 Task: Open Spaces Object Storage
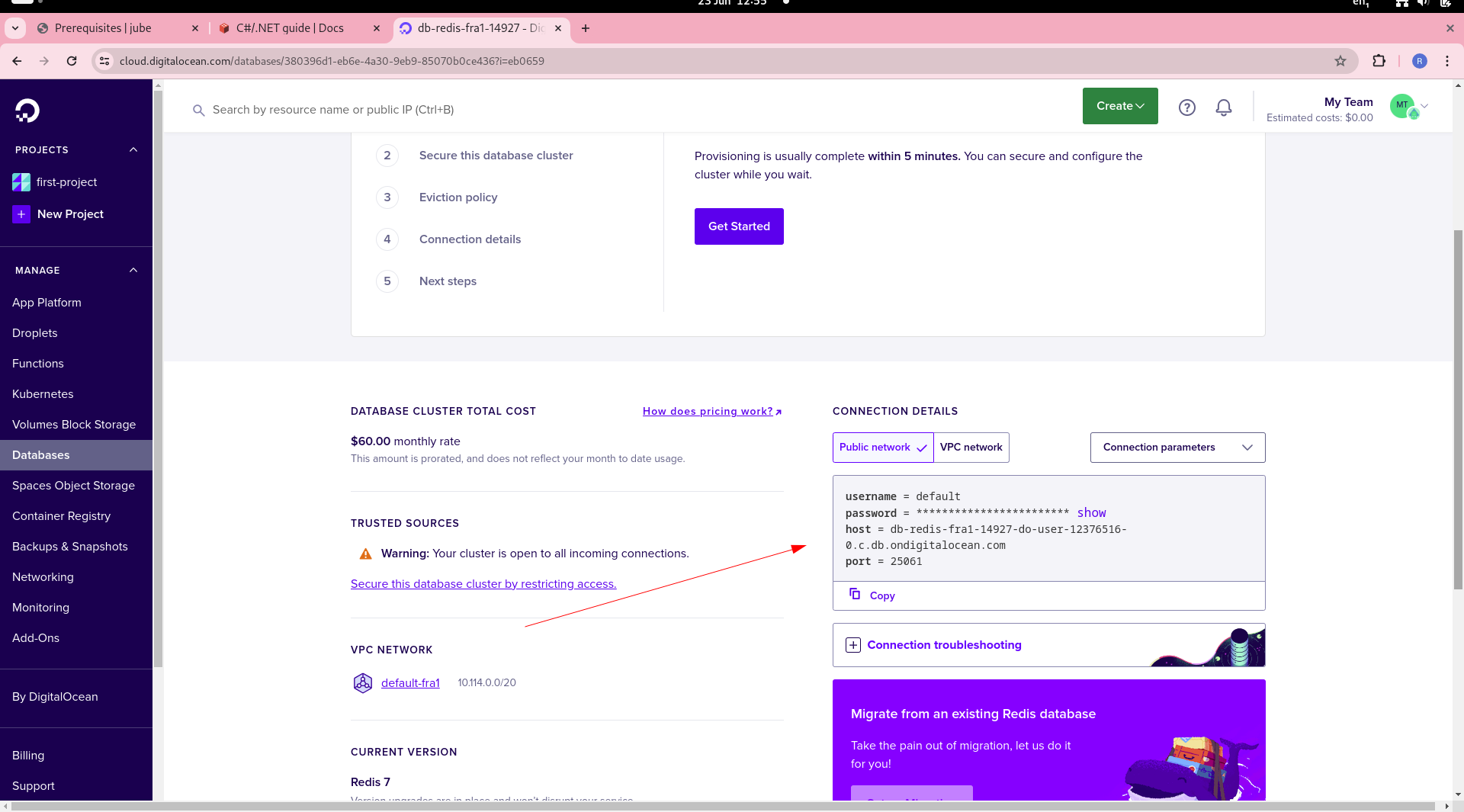coord(76,486)
